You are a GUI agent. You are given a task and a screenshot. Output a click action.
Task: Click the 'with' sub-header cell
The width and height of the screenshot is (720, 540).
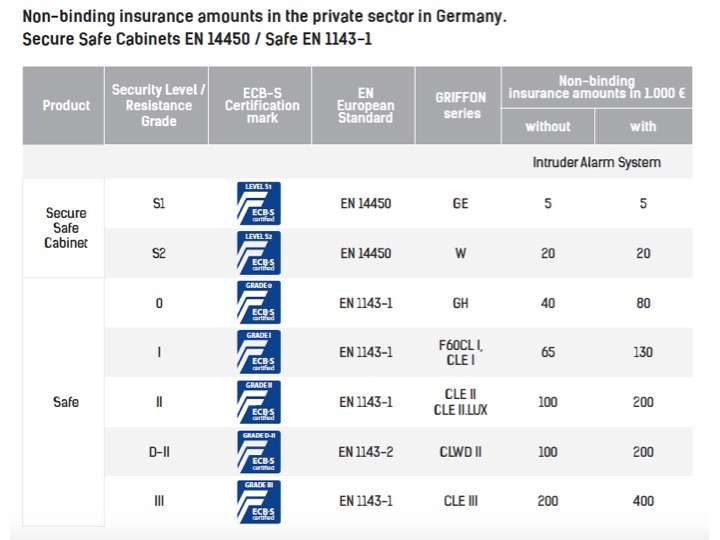[643, 126]
